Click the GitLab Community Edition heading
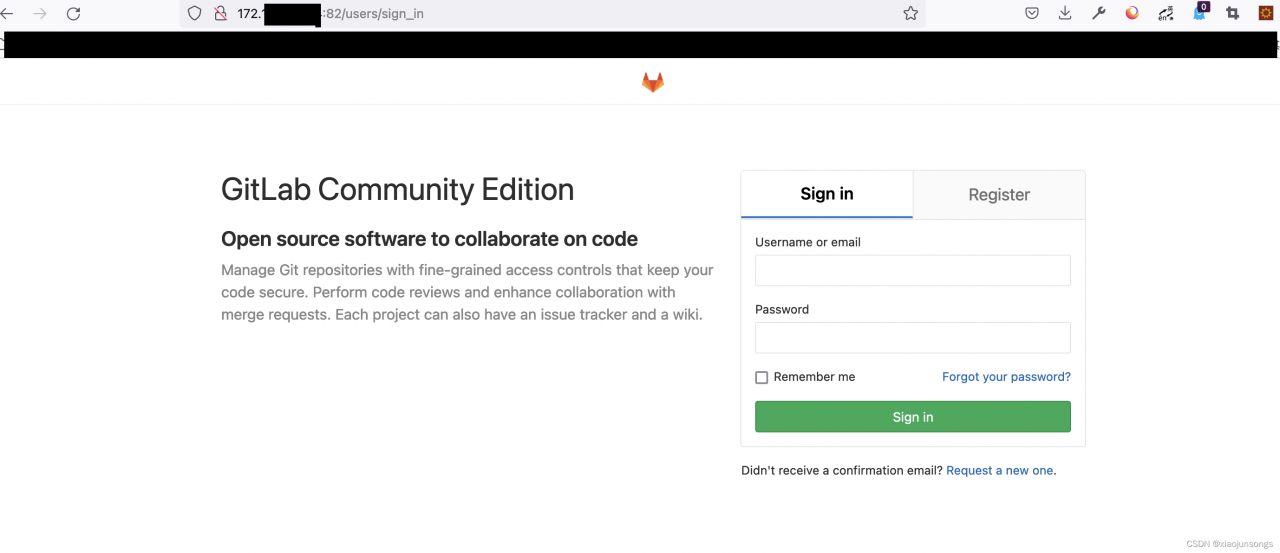 click(x=398, y=189)
